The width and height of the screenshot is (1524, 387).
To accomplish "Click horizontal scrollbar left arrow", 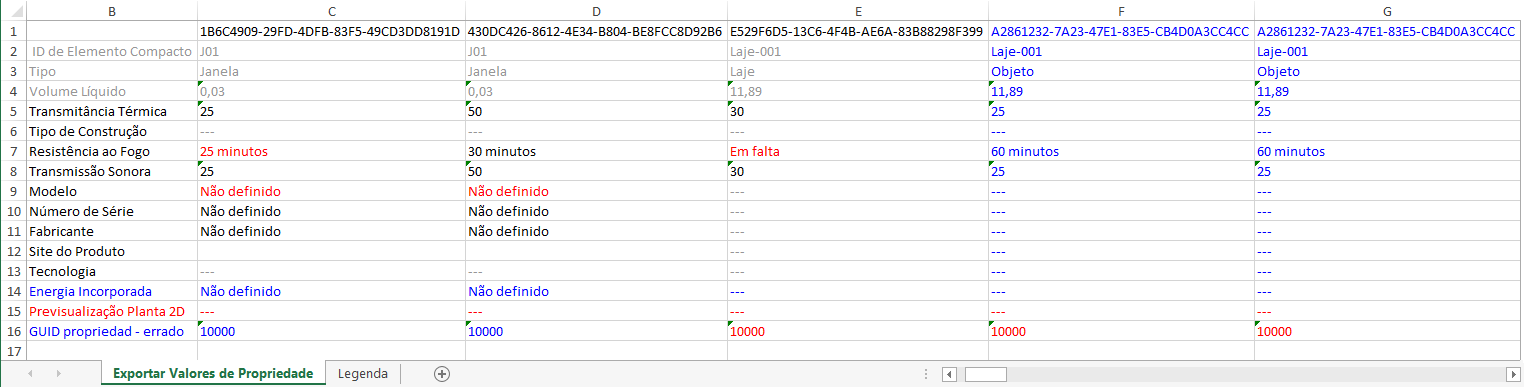I will [x=948, y=374].
